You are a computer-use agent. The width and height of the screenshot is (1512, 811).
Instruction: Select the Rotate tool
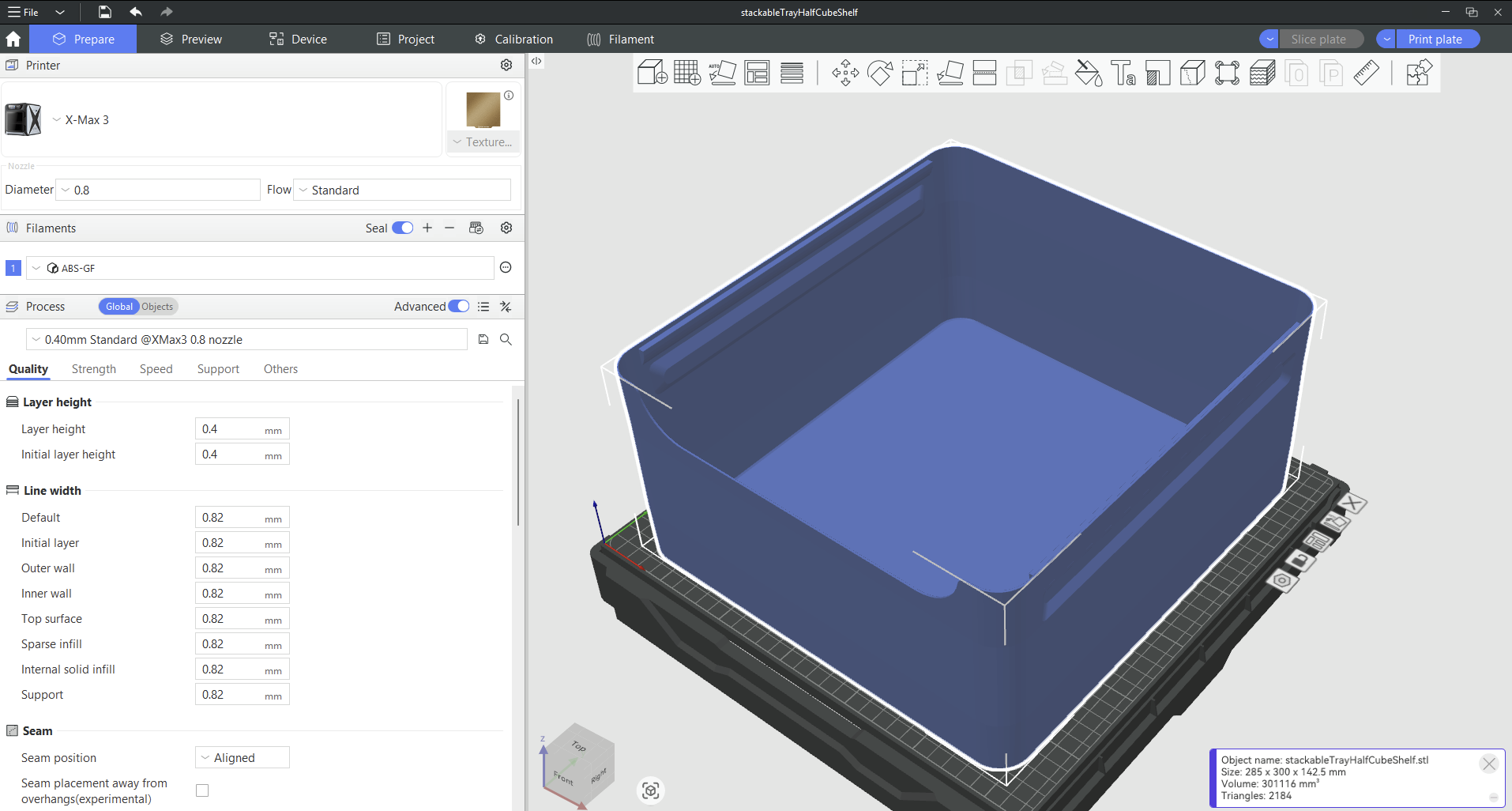click(x=880, y=73)
